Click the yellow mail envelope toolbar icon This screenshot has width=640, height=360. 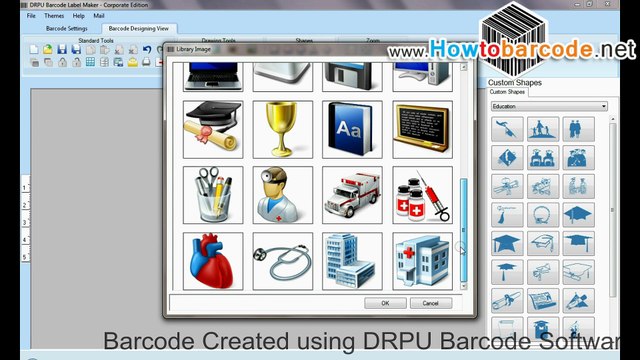pos(133,62)
